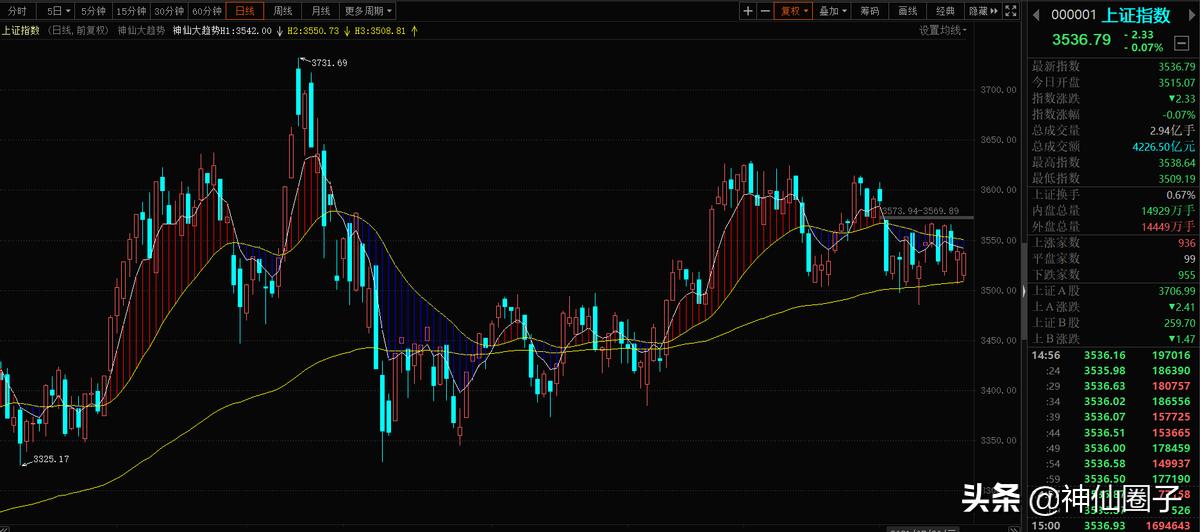Click the 3573.94-3569.89 gap label
Image resolution: width=1200 pixels, height=532 pixels.
tap(922, 211)
